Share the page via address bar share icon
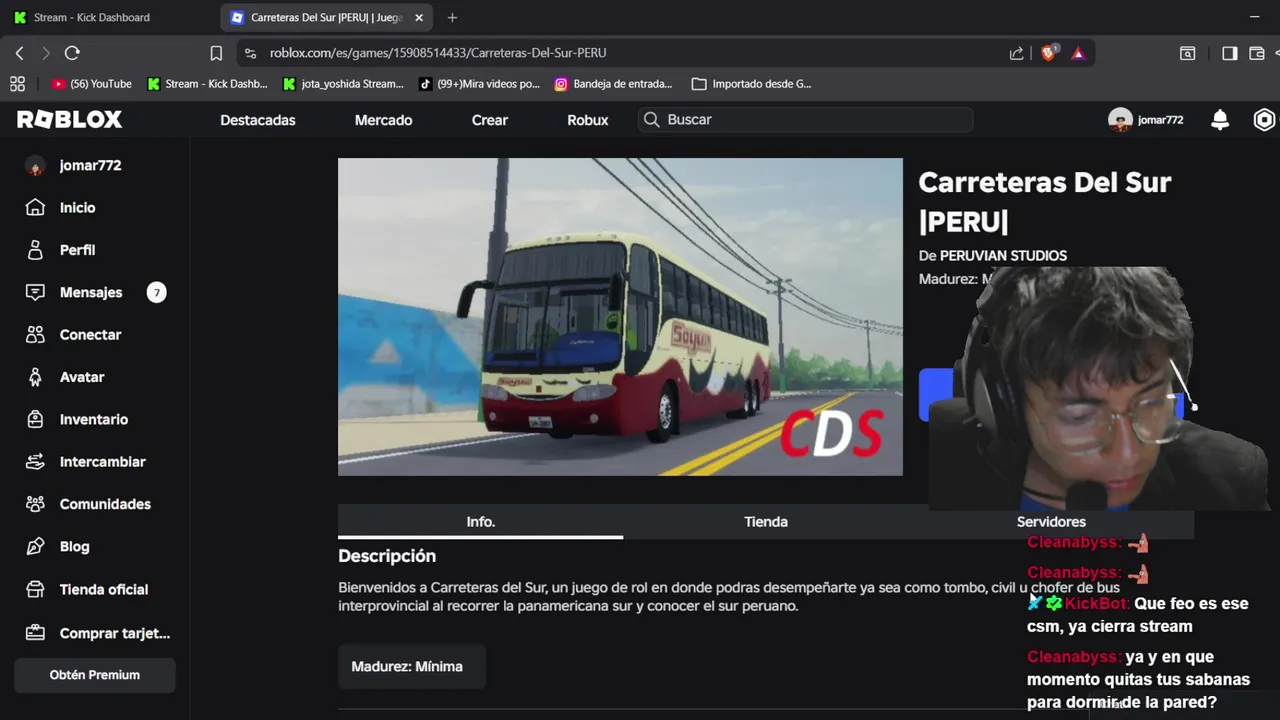Screen dimensions: 1280x720 [x=1016, y=53]
